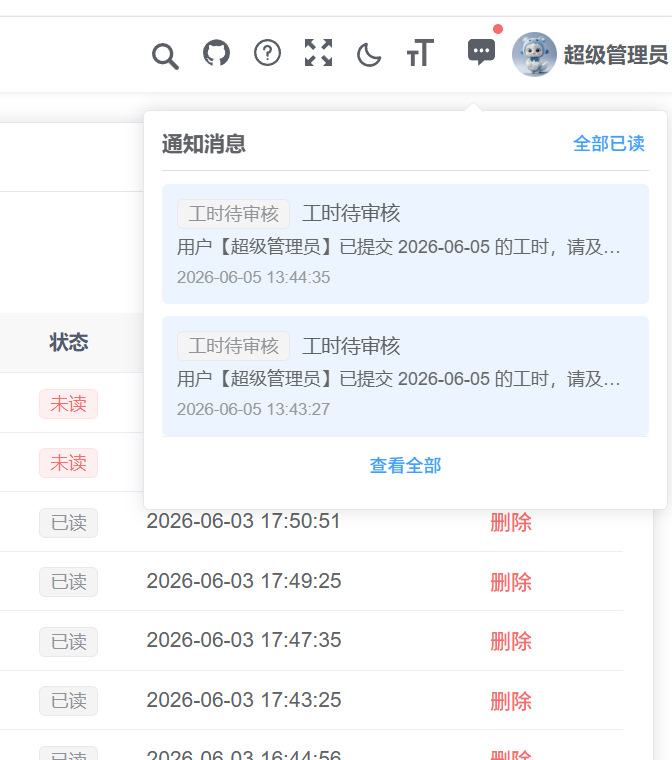Image resolution: width=672 pixels, height=760 pixels.
Task: Click timestamp 2026-06-05 13:43:27 in notification
Action: (x=253, y=409)
